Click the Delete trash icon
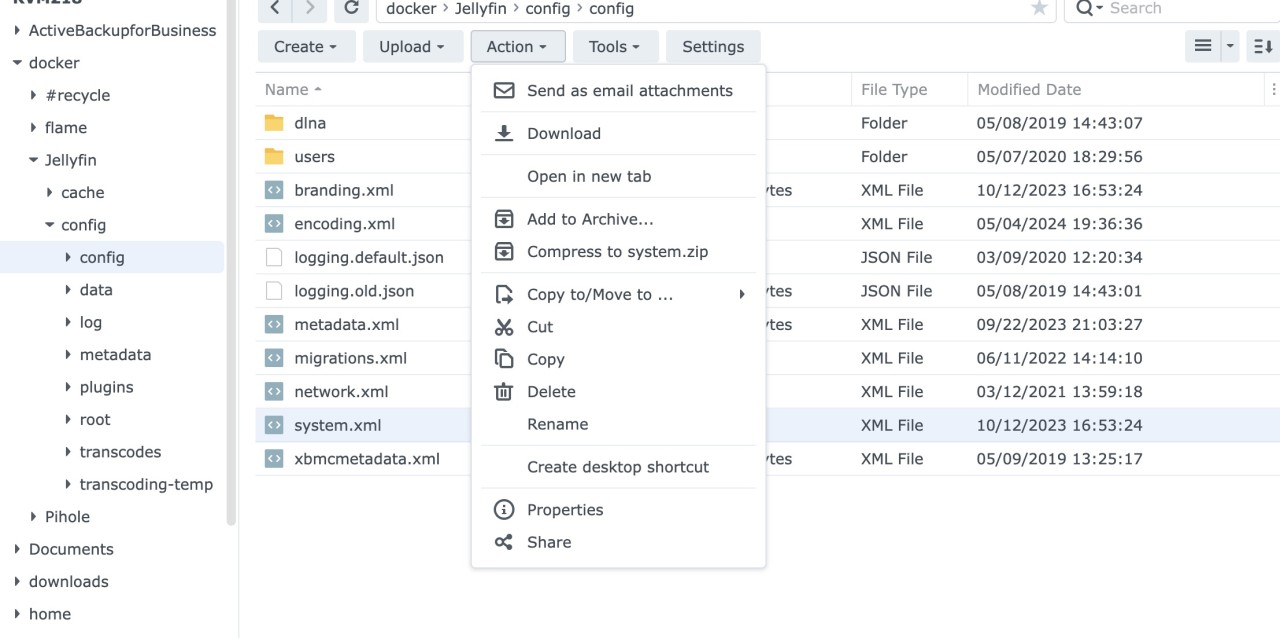Screen dimensions: 1280x638 click(504, 392)
